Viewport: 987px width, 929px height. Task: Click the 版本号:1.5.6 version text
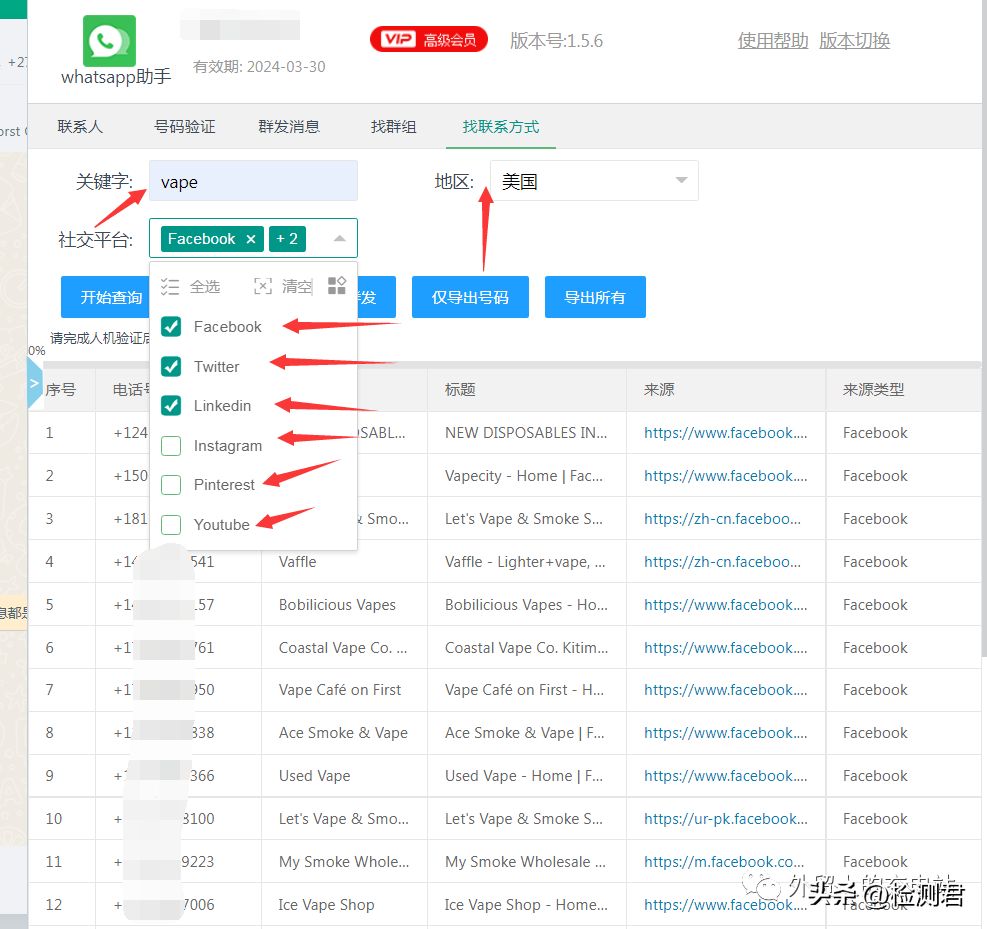click(556, 41)
